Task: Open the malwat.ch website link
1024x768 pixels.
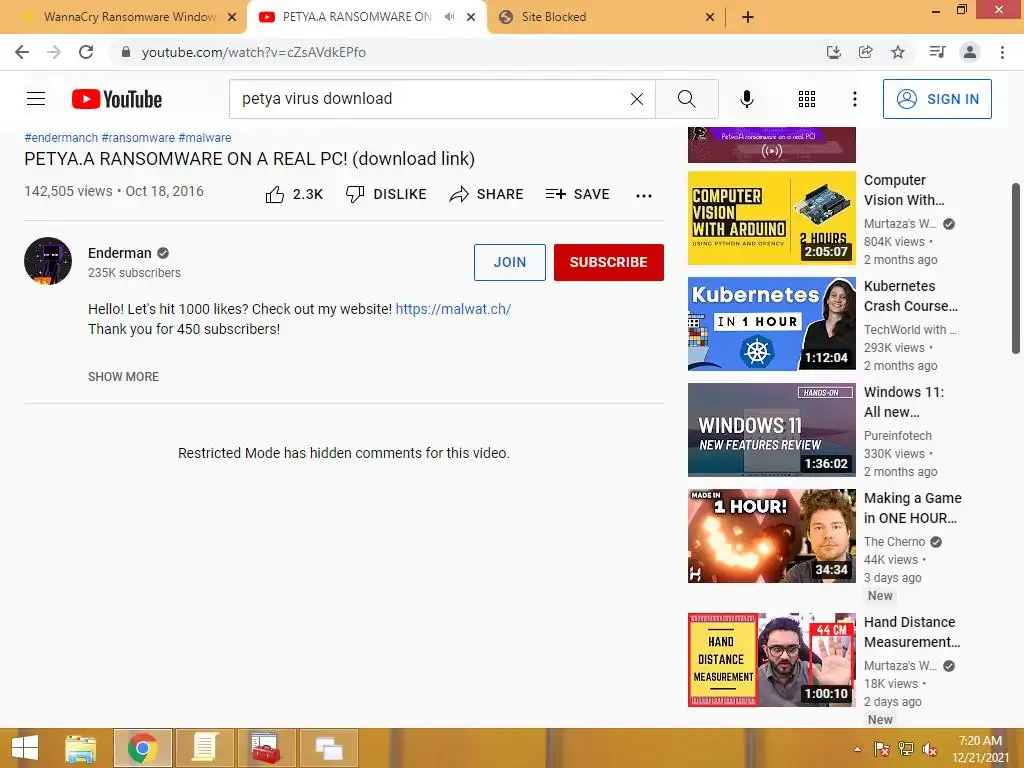Action: (x=453, y=309)
